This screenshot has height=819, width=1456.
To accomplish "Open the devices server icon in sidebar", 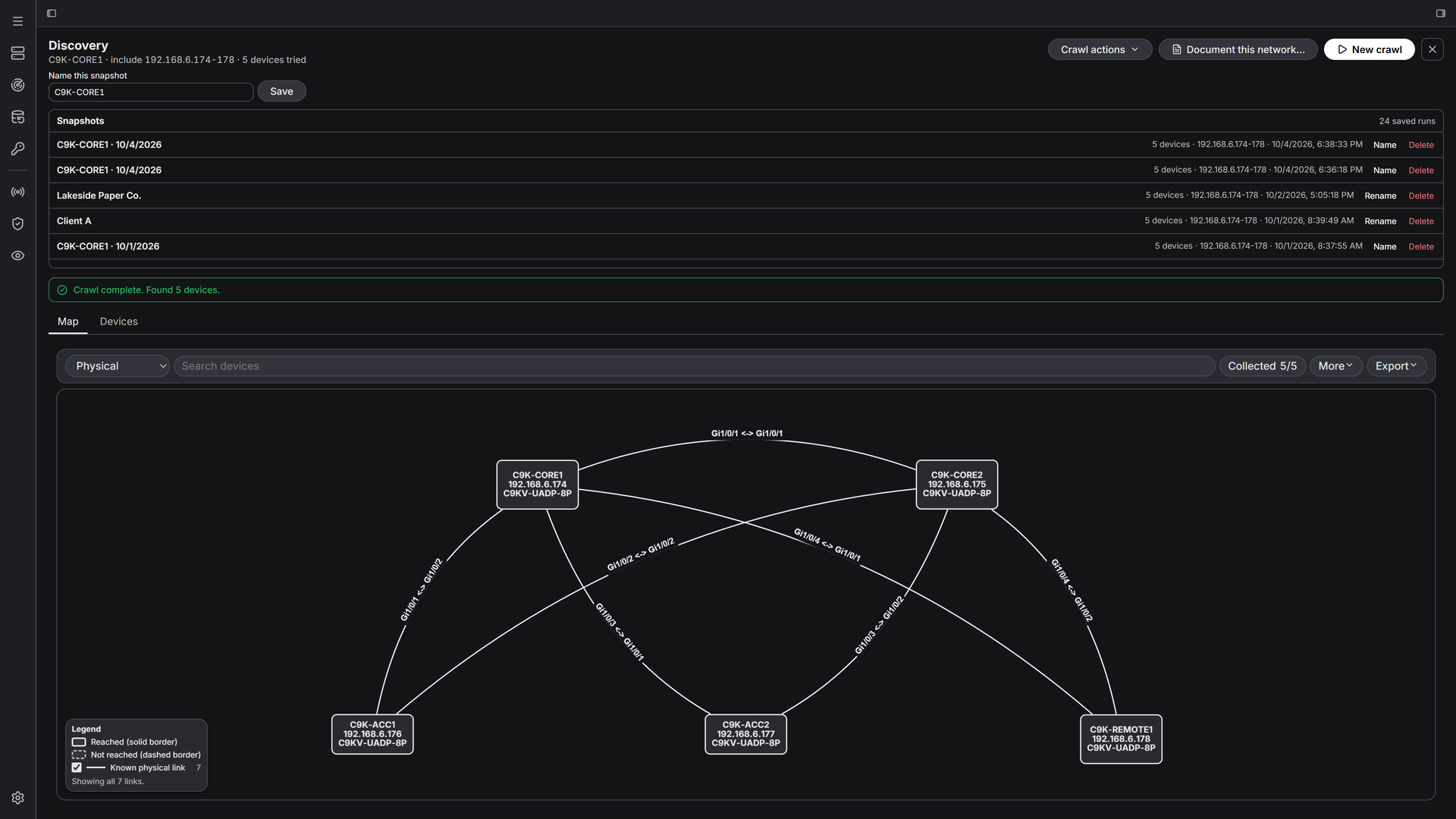I will (x=17, y=53).
